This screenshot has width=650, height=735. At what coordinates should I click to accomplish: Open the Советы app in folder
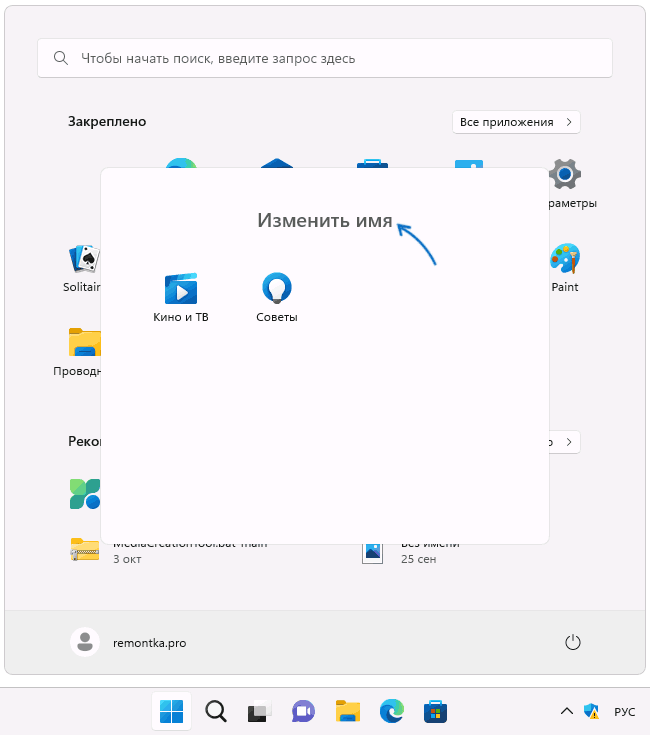(276, 297)
